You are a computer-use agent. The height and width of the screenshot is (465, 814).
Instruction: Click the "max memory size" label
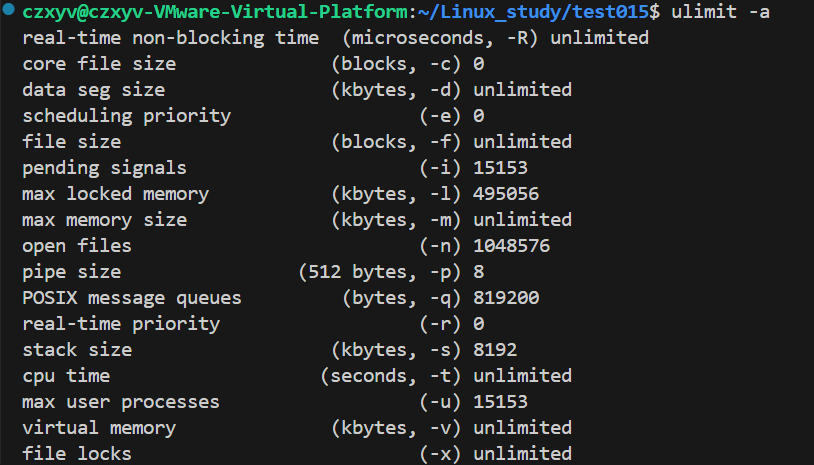(x=104, y=220)
